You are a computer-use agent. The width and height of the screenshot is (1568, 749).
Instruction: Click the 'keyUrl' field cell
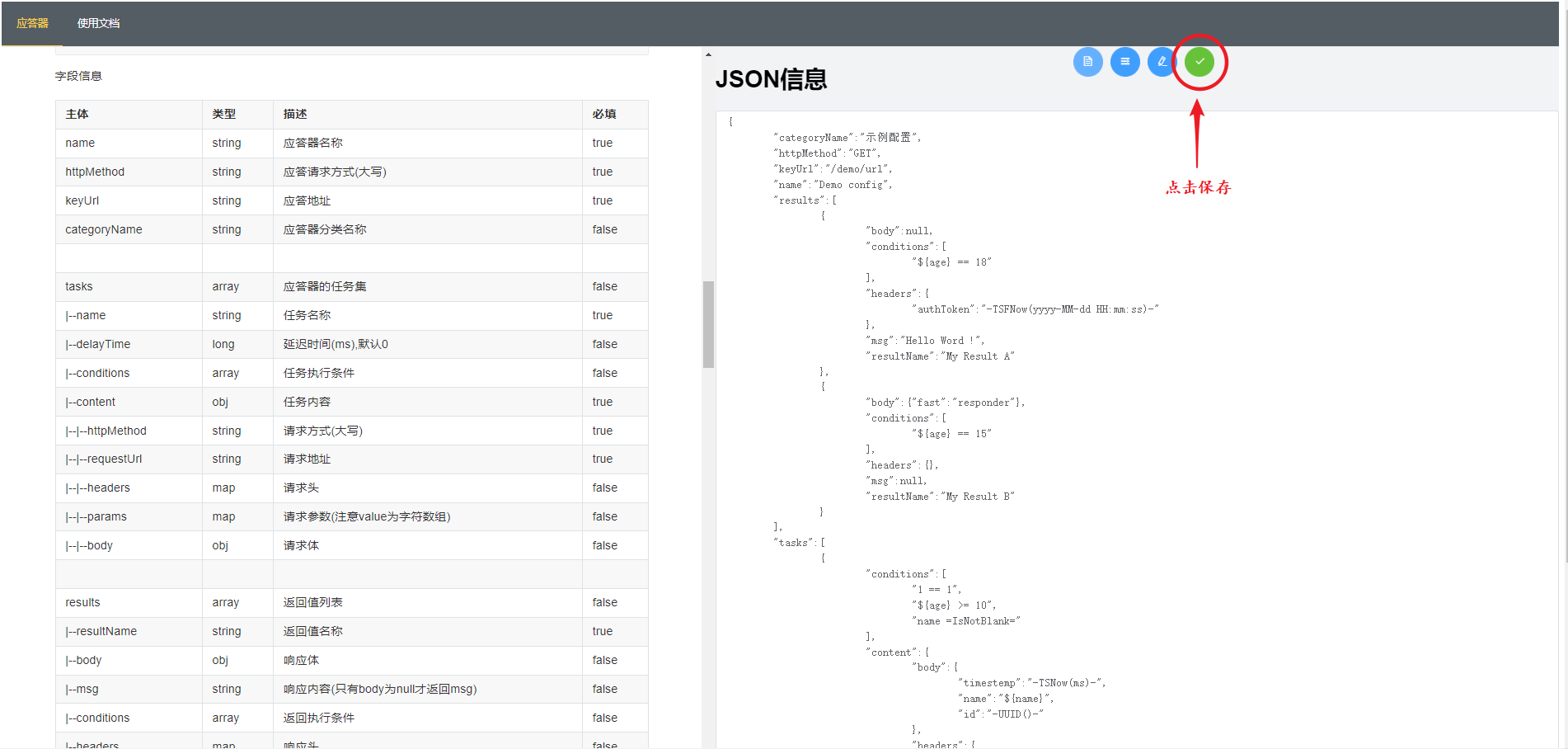pyautogui.click(x=129, y=200)
